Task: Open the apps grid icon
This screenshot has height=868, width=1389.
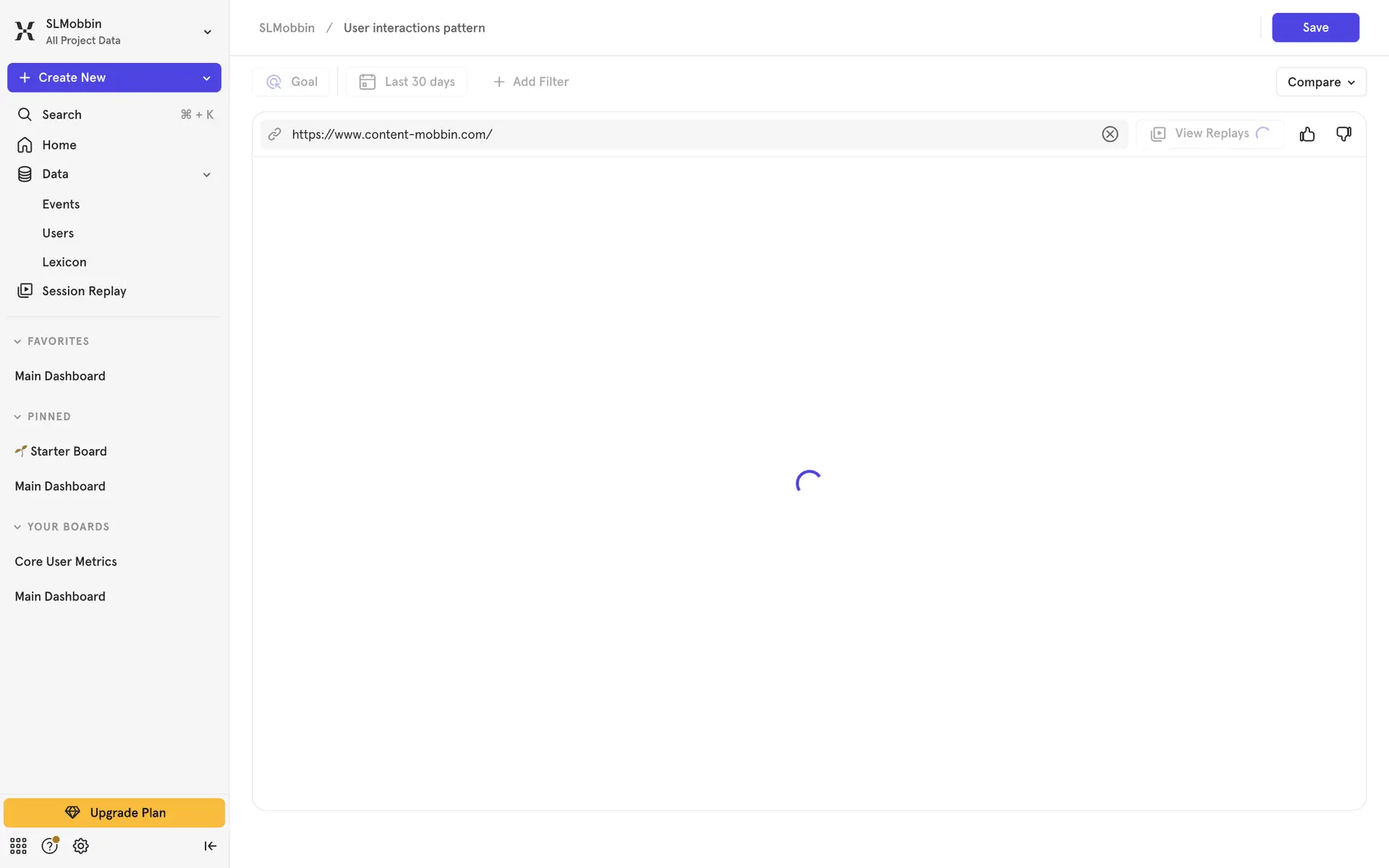Action: point(18,846)
